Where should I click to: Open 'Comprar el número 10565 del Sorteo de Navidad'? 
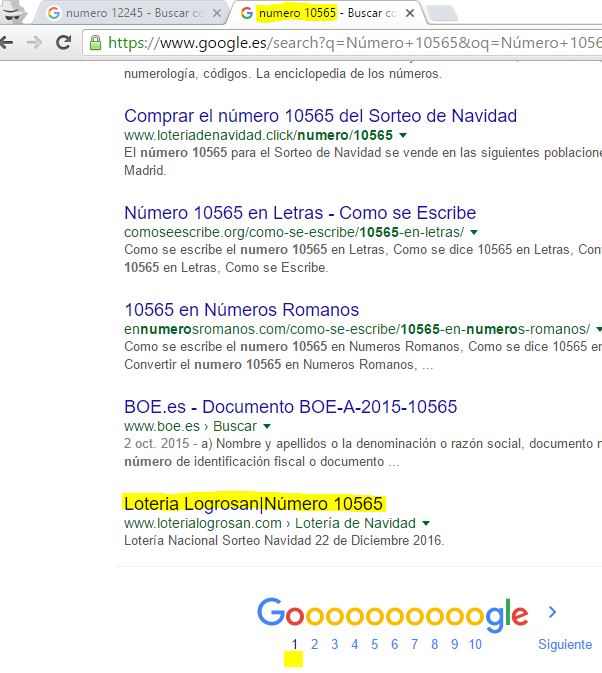tap(321, 116)
